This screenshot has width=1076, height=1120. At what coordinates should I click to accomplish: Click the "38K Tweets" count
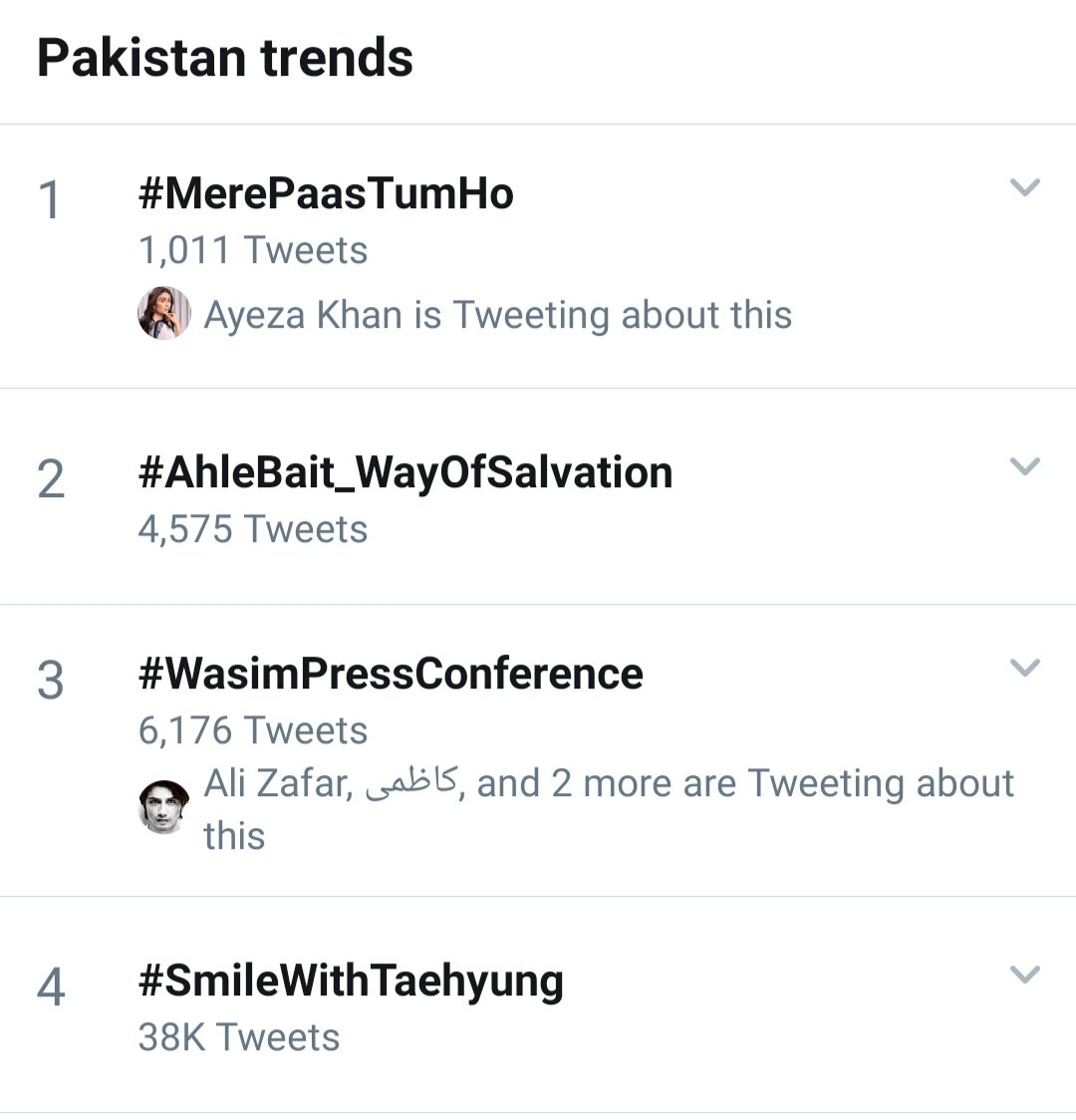239,1037
